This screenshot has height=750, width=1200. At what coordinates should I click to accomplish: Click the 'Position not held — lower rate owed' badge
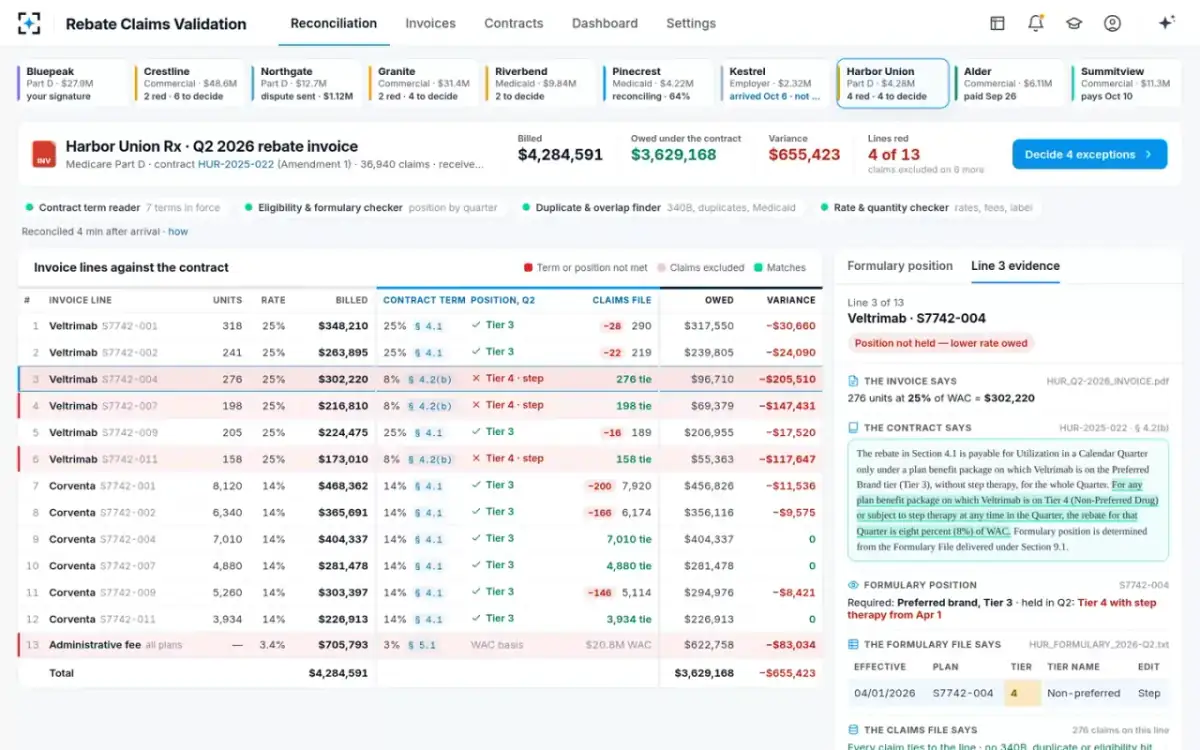pos(942,343)
